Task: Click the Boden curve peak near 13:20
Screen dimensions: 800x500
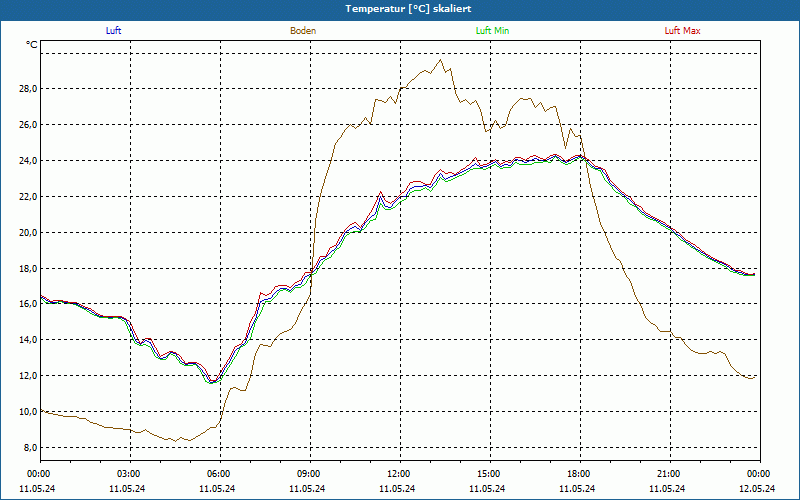Action: coord(441,60)
